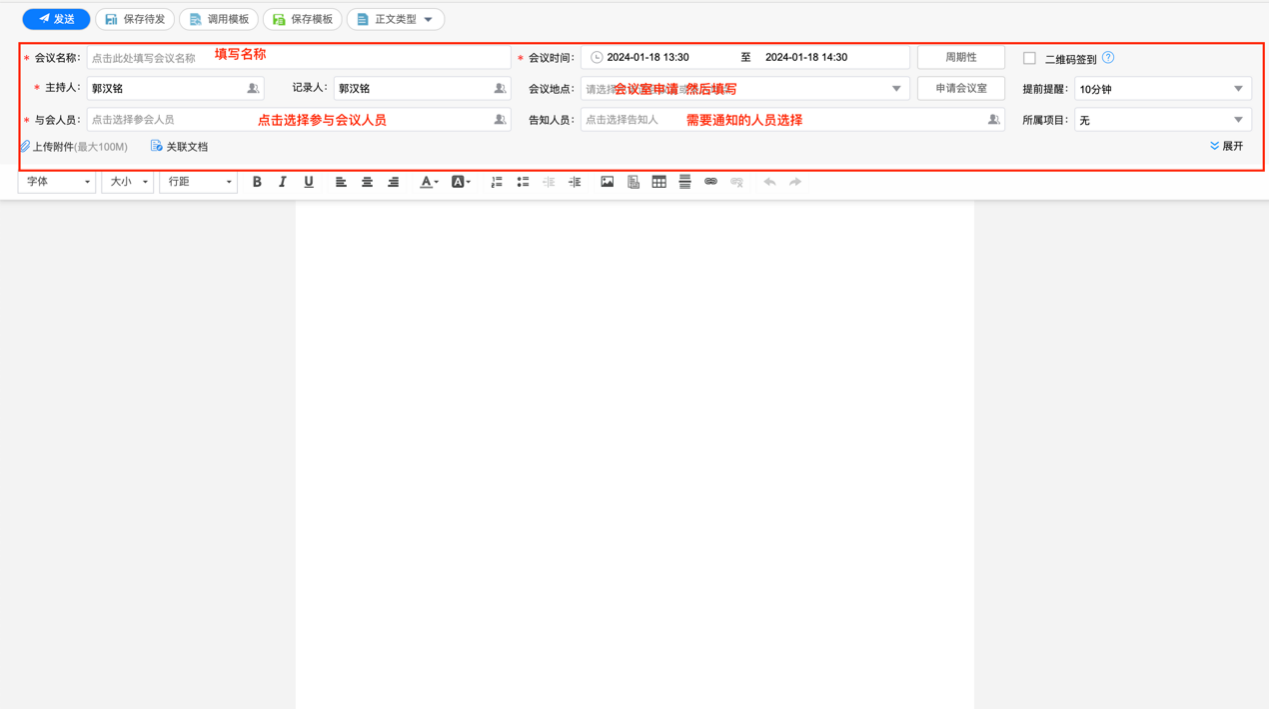This screenshot has width=1269, height=709.
Task: Insert an image into the editor
Action: (606, 181)
